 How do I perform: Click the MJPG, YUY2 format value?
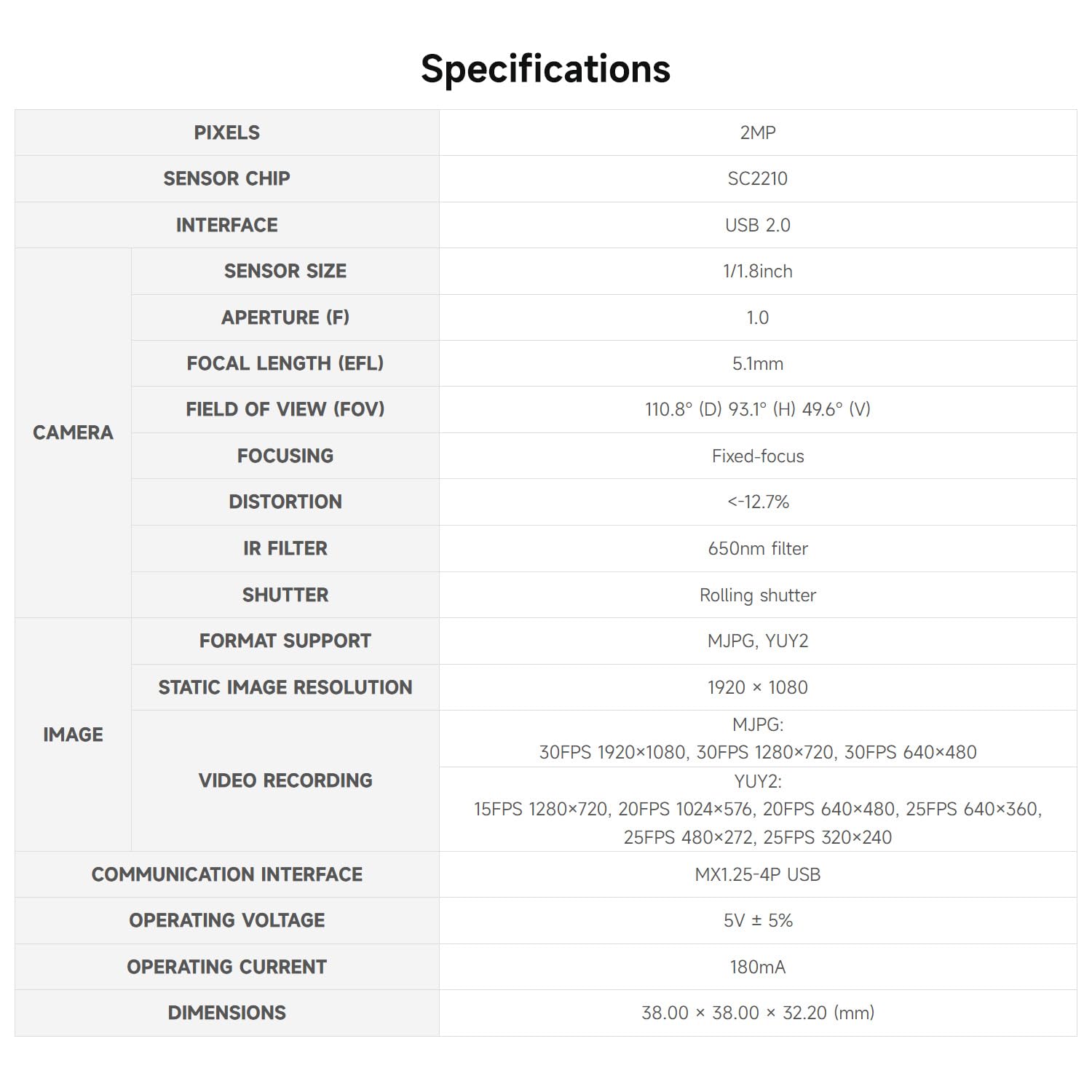click(x=758, y=641)
